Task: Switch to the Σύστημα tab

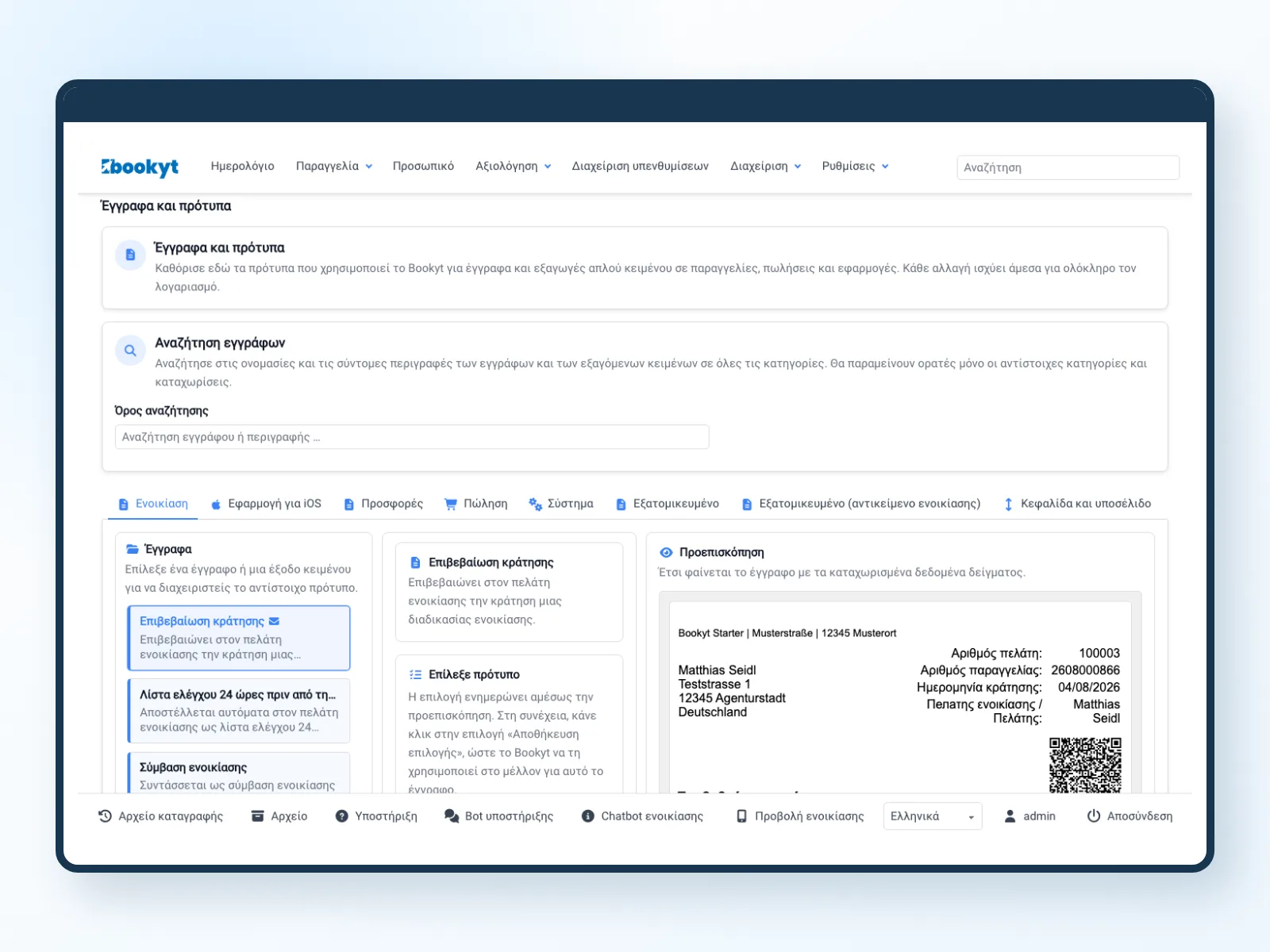Action: tap(561, 504)
